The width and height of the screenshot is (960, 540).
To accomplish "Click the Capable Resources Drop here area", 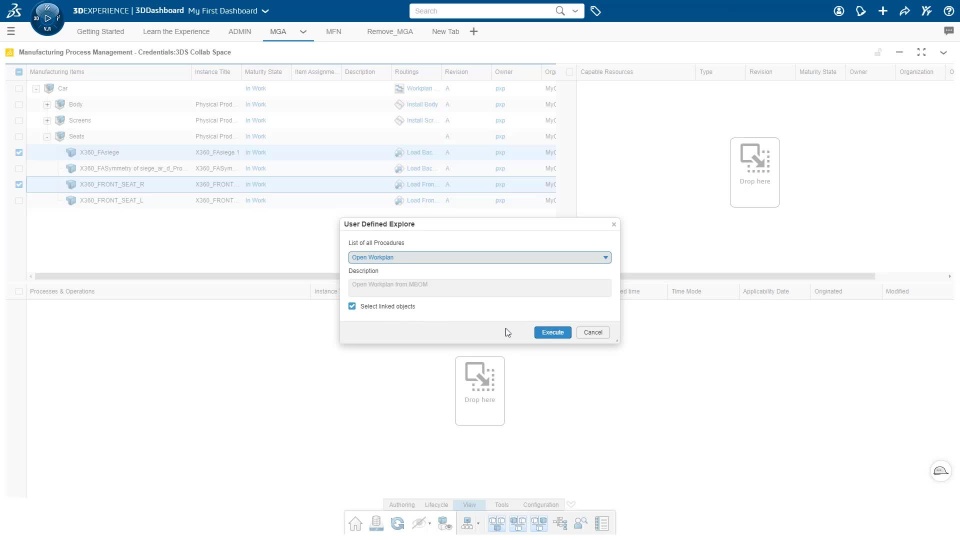I will [755, 173].
